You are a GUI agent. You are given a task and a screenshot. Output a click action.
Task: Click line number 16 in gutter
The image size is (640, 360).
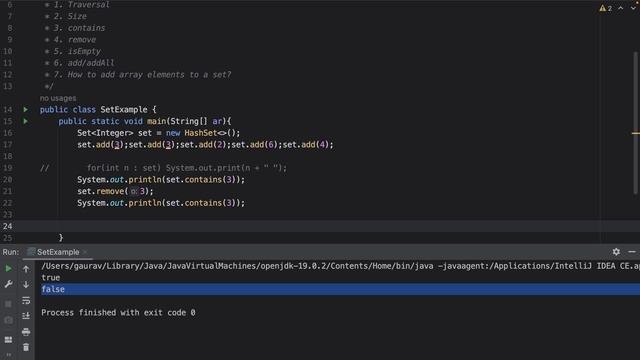8,133
